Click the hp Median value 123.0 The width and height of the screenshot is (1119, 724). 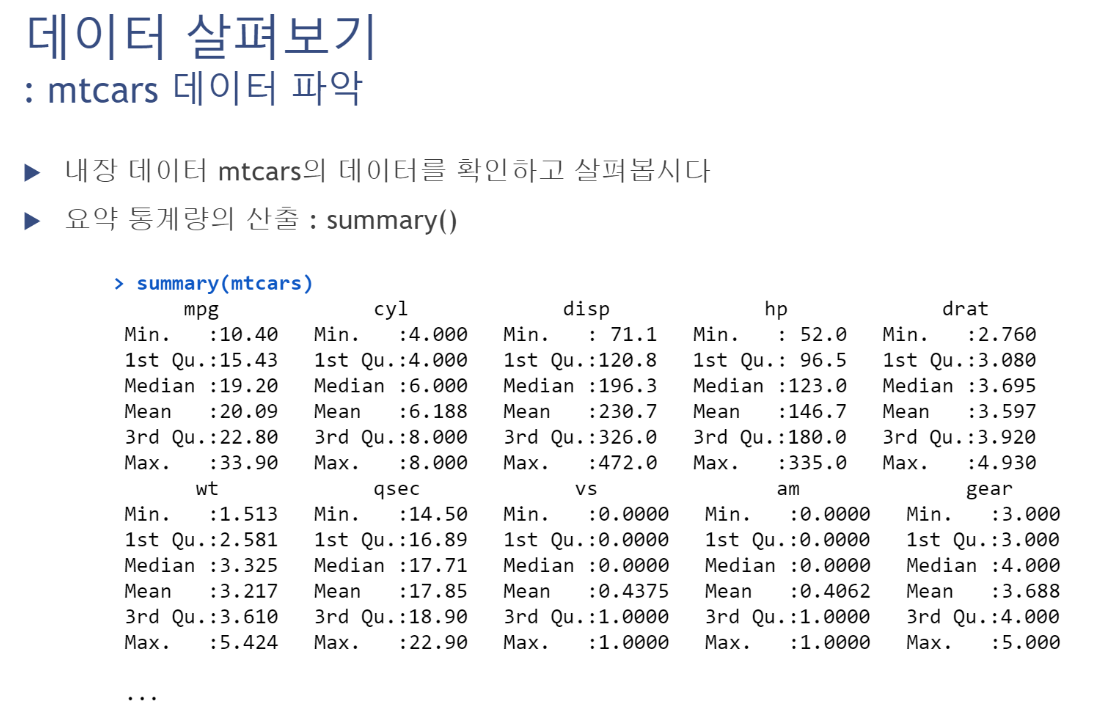pyautogui.click(x=817, y=386)
